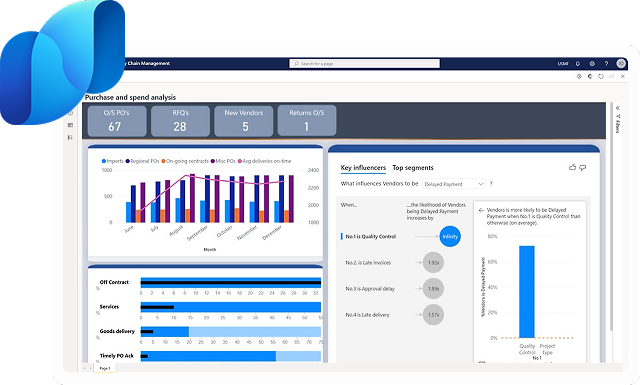Click the RFQ's 28 card

point(180,121)
